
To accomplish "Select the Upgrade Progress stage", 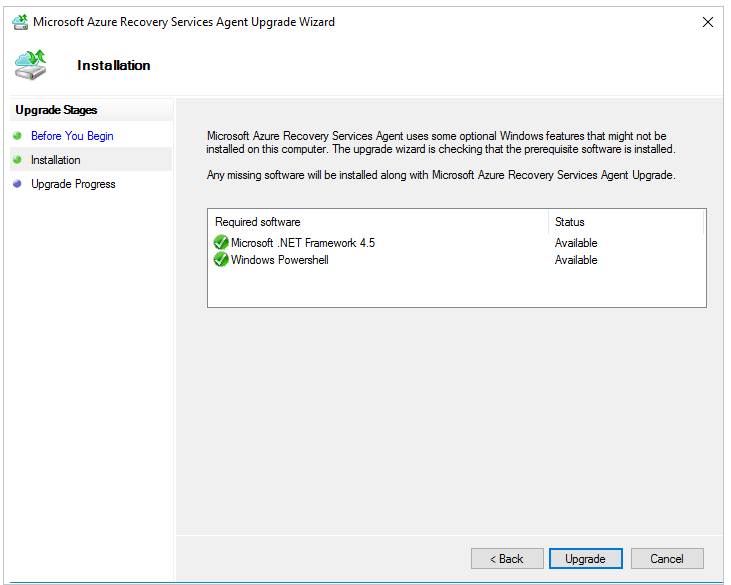I will pyautogui.click(x=73, y=184).
